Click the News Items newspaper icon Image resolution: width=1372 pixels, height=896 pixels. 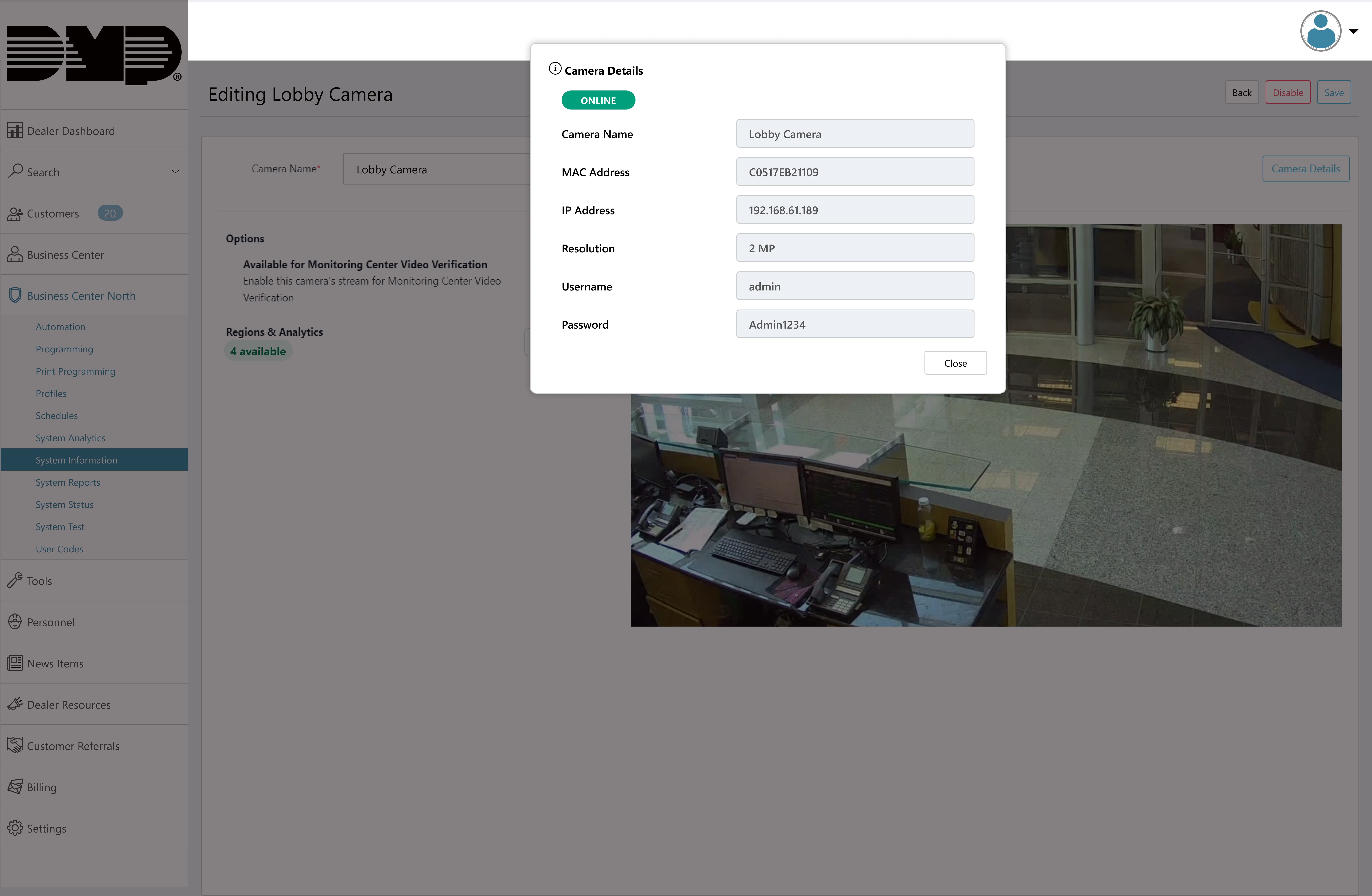15,663
